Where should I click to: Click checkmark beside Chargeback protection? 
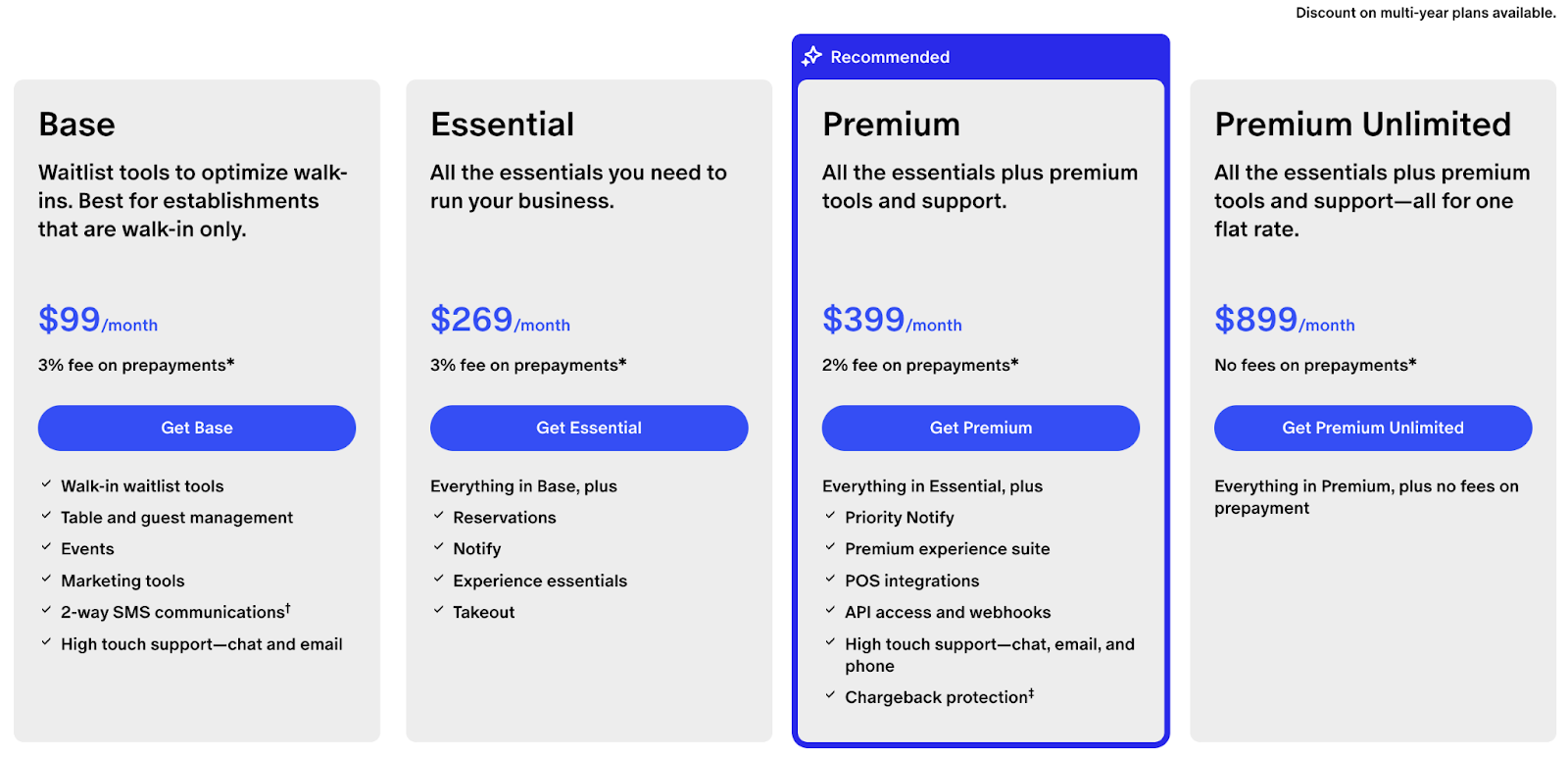pos(830,695)
